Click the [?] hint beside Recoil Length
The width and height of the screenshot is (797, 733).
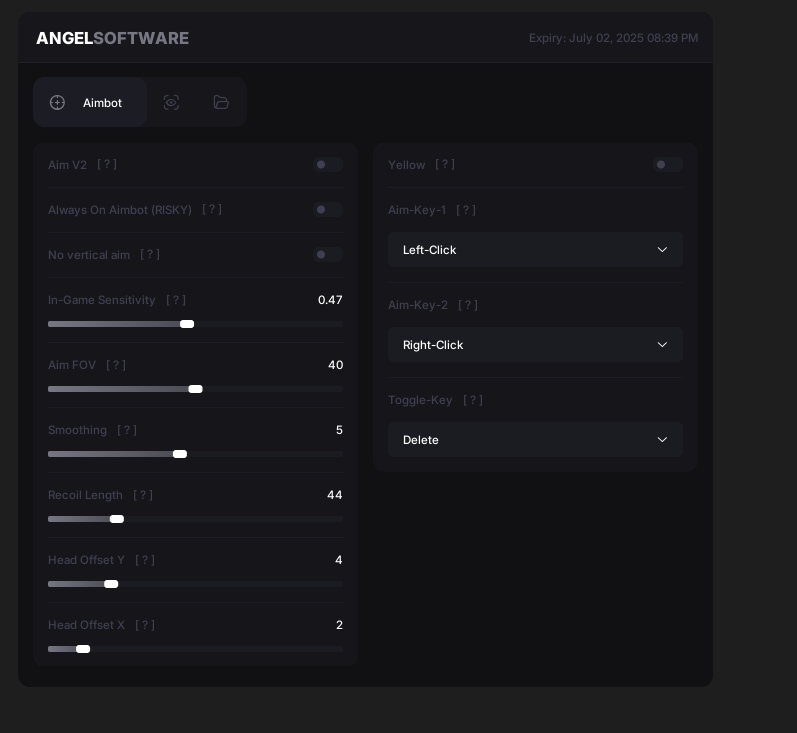click(143, 495)
